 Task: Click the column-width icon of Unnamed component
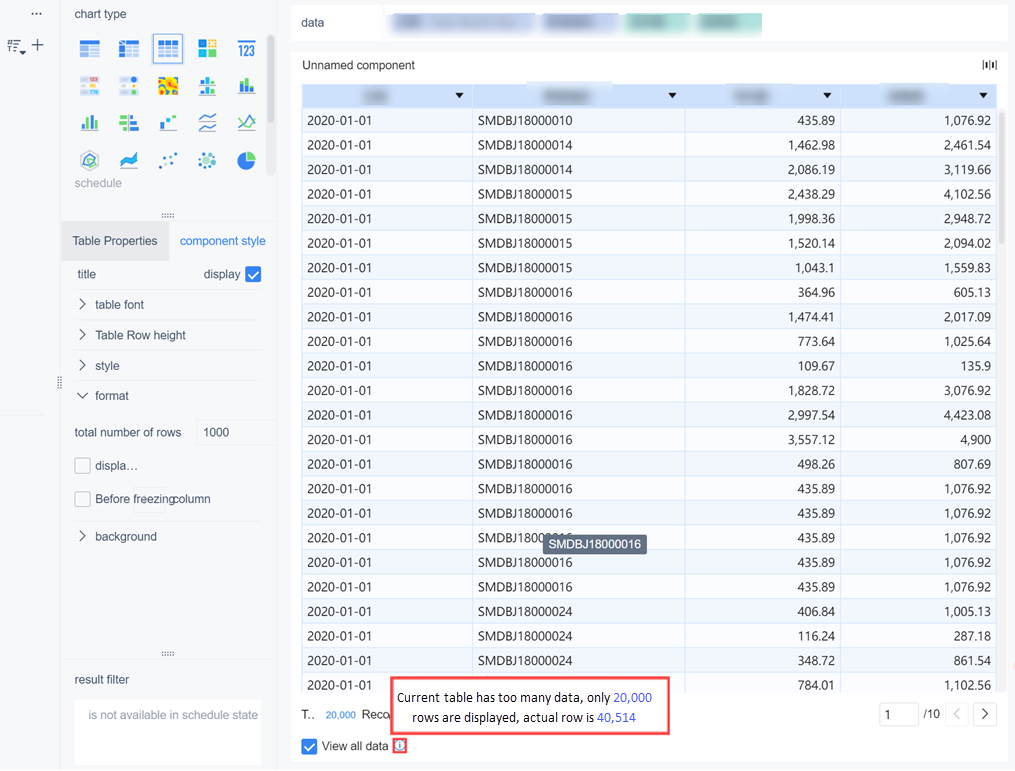click(989, 65)
